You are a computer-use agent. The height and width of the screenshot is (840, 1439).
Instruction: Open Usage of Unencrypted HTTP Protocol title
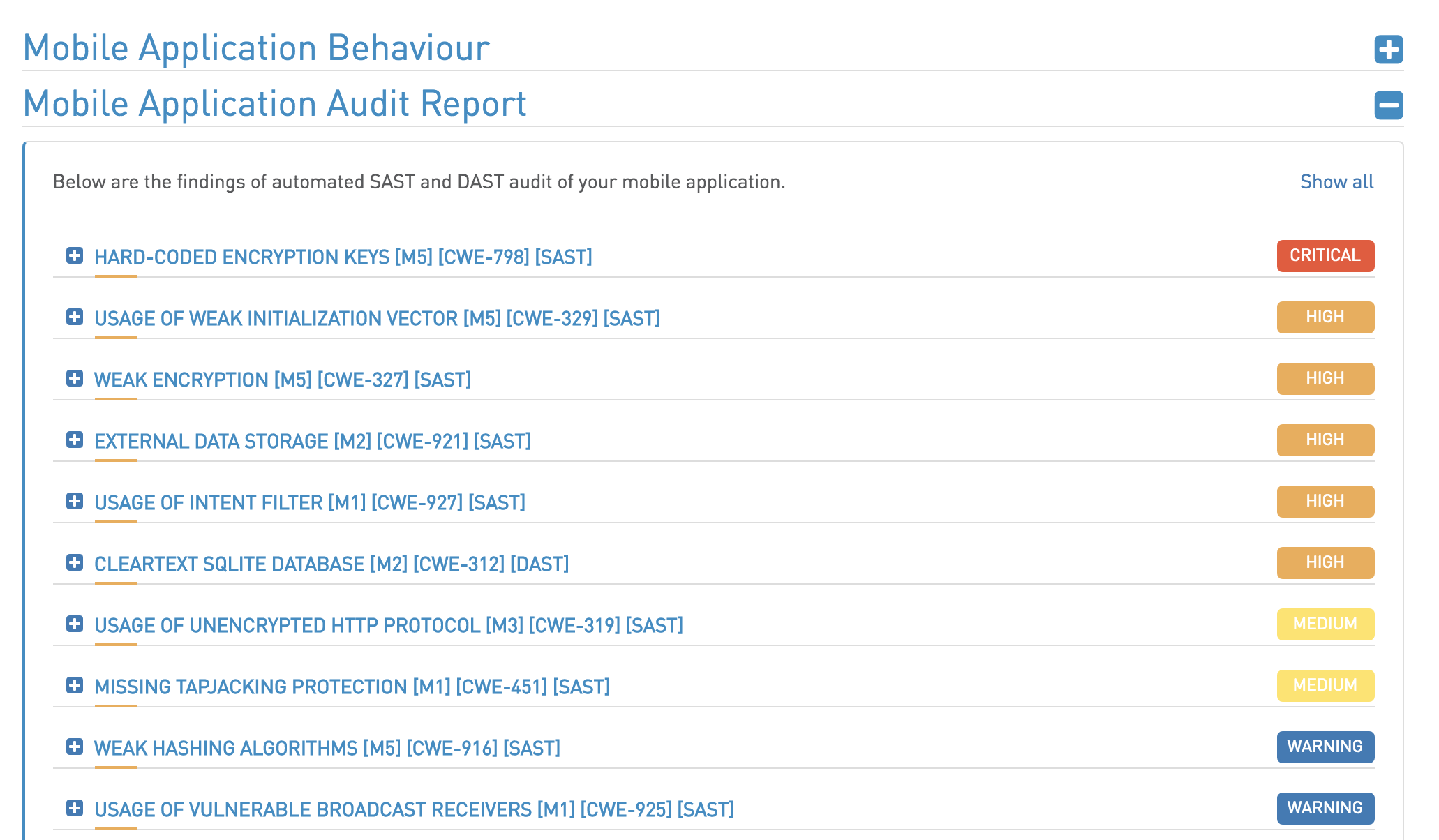pyautogui.click(x=389, y=625)
